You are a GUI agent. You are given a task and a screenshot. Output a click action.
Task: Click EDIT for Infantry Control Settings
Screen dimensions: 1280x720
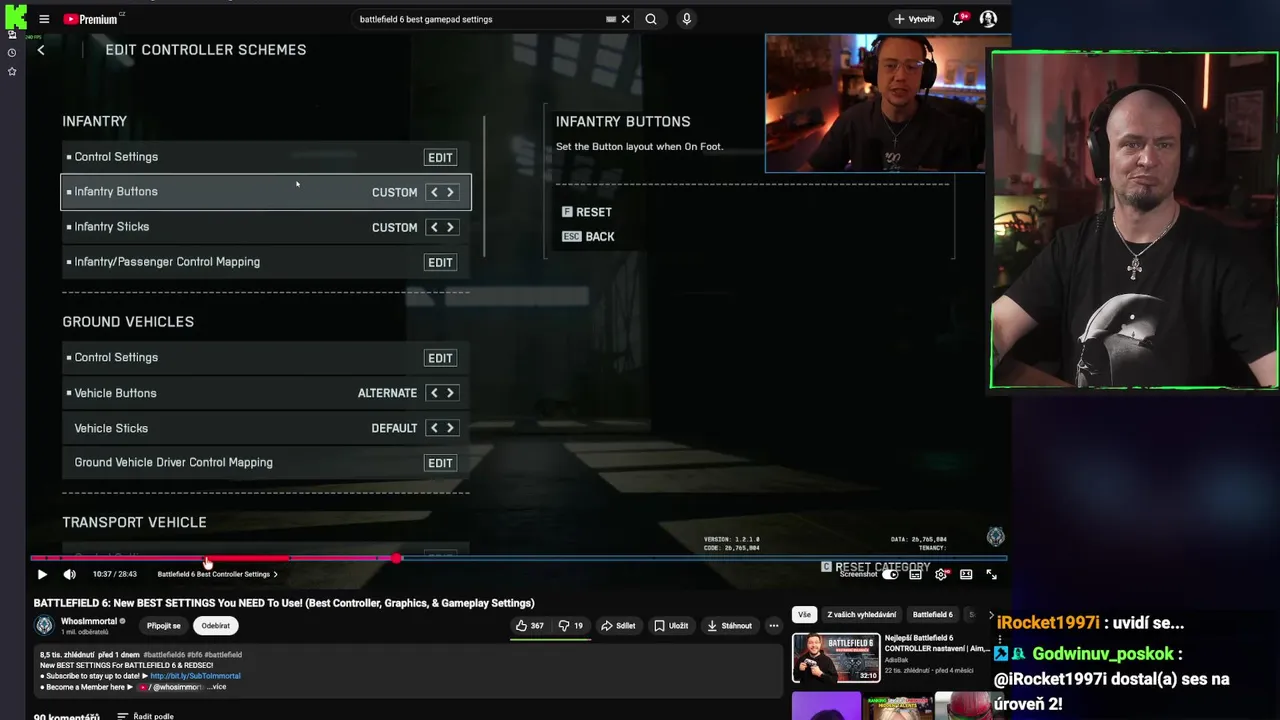440,157
